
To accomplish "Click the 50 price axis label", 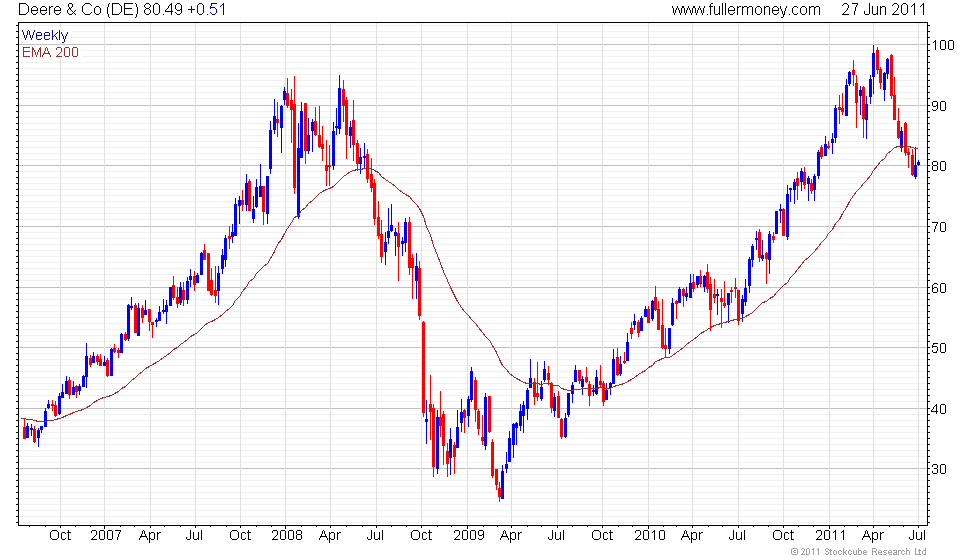I will (939, 348).
